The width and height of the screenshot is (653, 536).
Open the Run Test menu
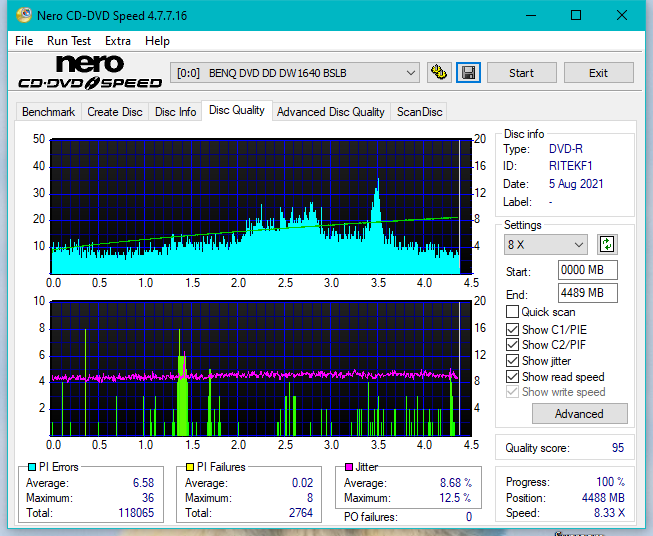click(69, 41)
